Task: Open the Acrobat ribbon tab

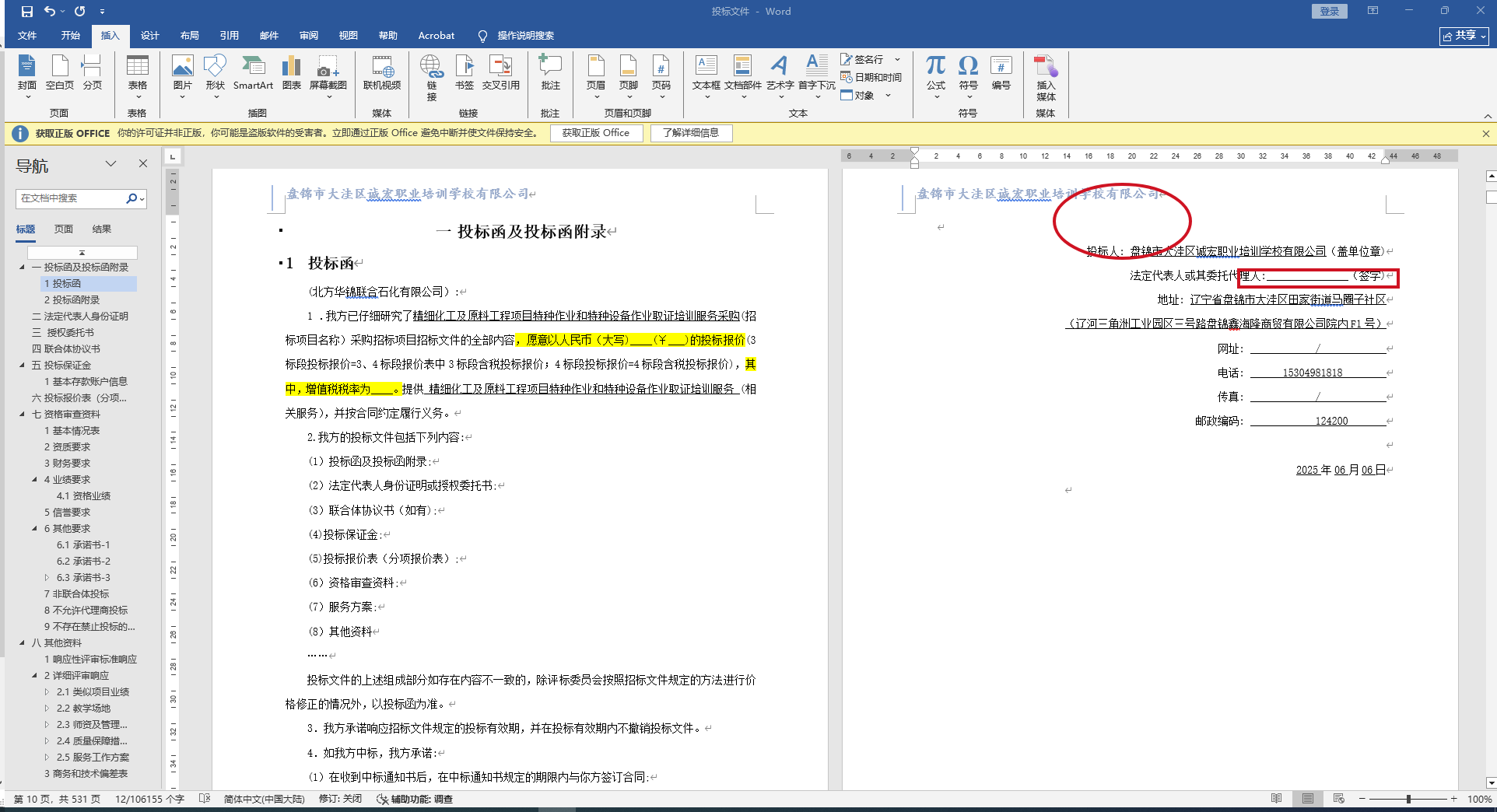Action: click(436, 36)
